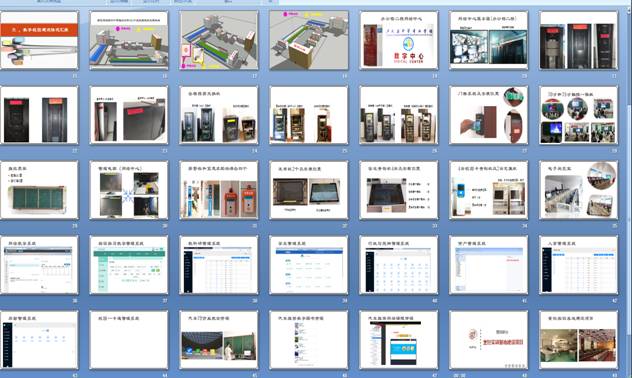Click the last slide with kitchen and dining photos

point(578,339)
